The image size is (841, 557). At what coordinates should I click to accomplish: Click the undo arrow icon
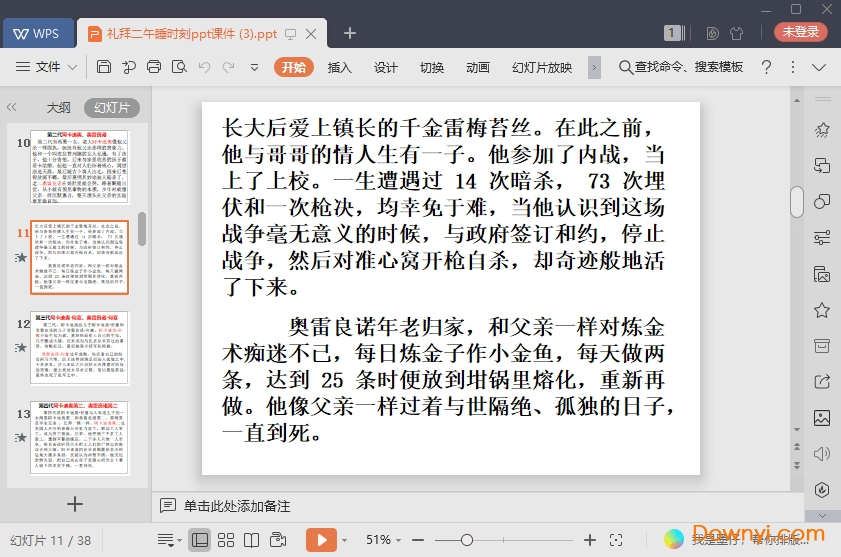click(x=204, y=67)
